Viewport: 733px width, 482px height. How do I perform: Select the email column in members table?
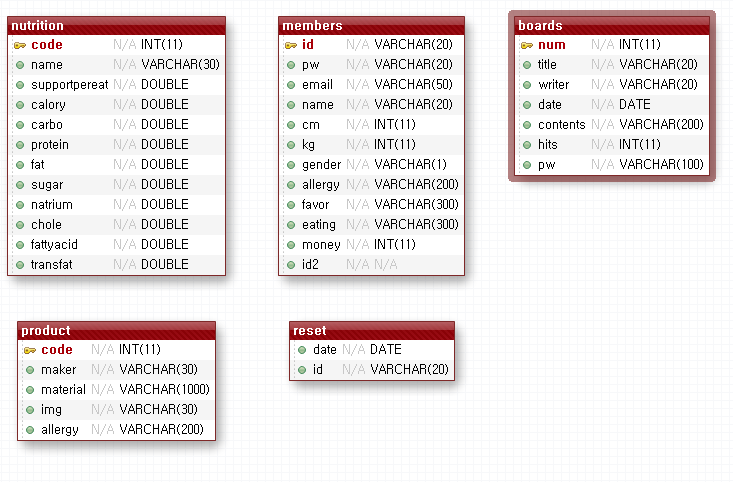318,85
